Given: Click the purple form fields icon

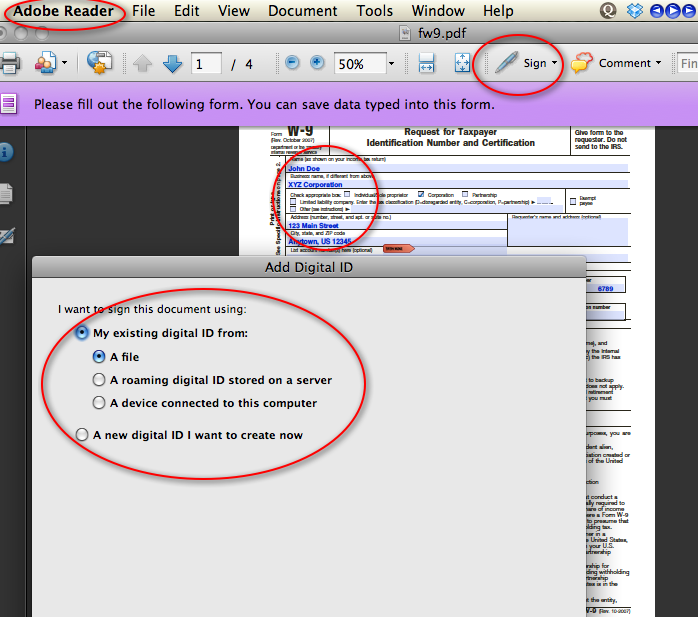Looking at the screenshot, I should tap(9, 104).
